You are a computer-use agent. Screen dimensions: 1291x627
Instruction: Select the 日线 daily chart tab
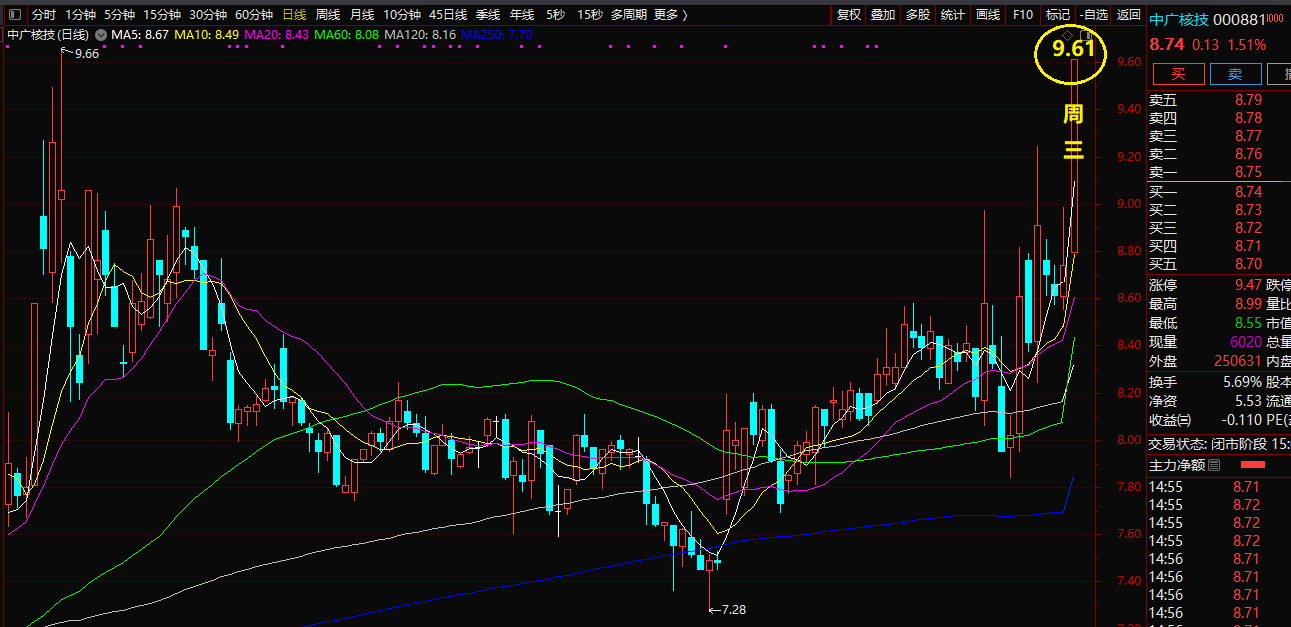click(294, 15)
